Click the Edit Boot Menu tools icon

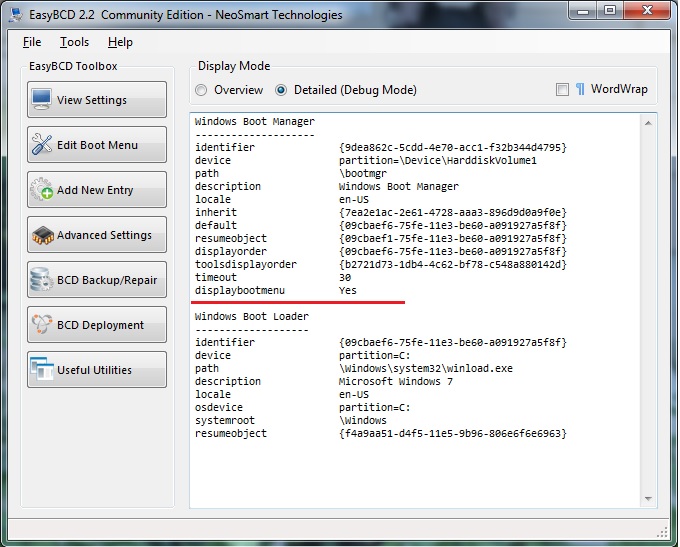(42, 144)
